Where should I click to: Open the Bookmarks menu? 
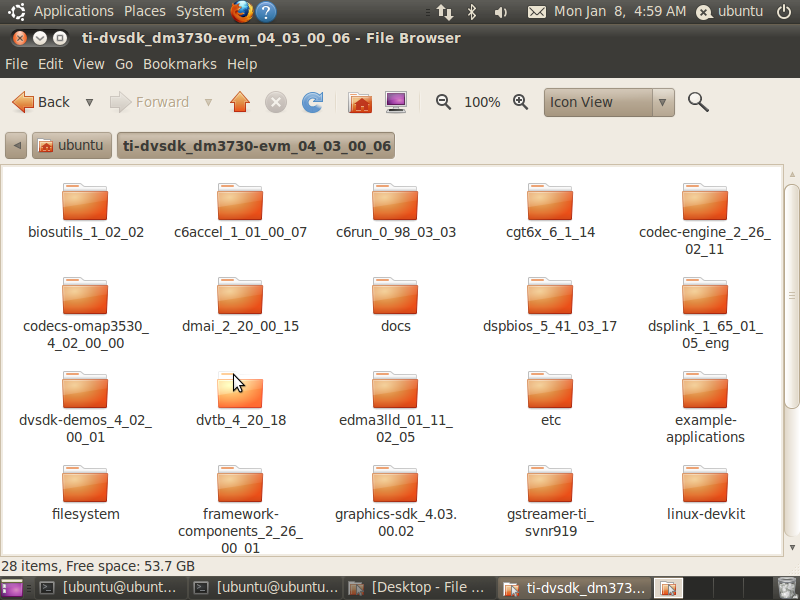[180, 64]
